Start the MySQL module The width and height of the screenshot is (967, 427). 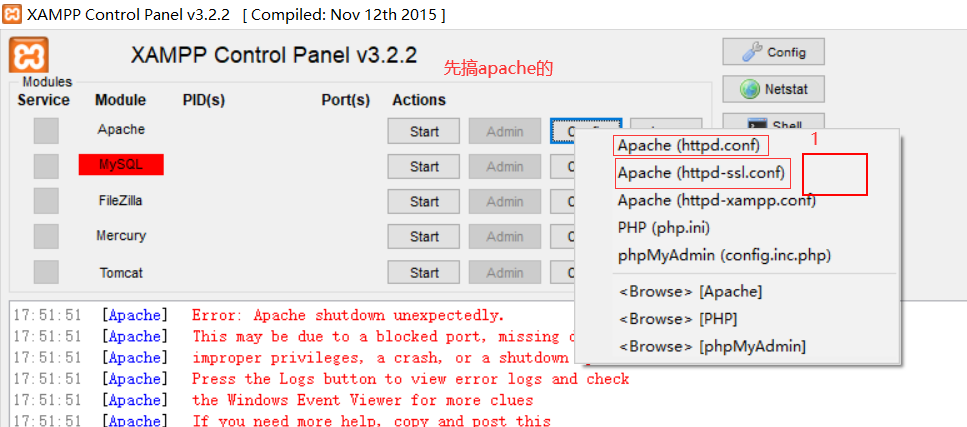[x=424, y=167]
